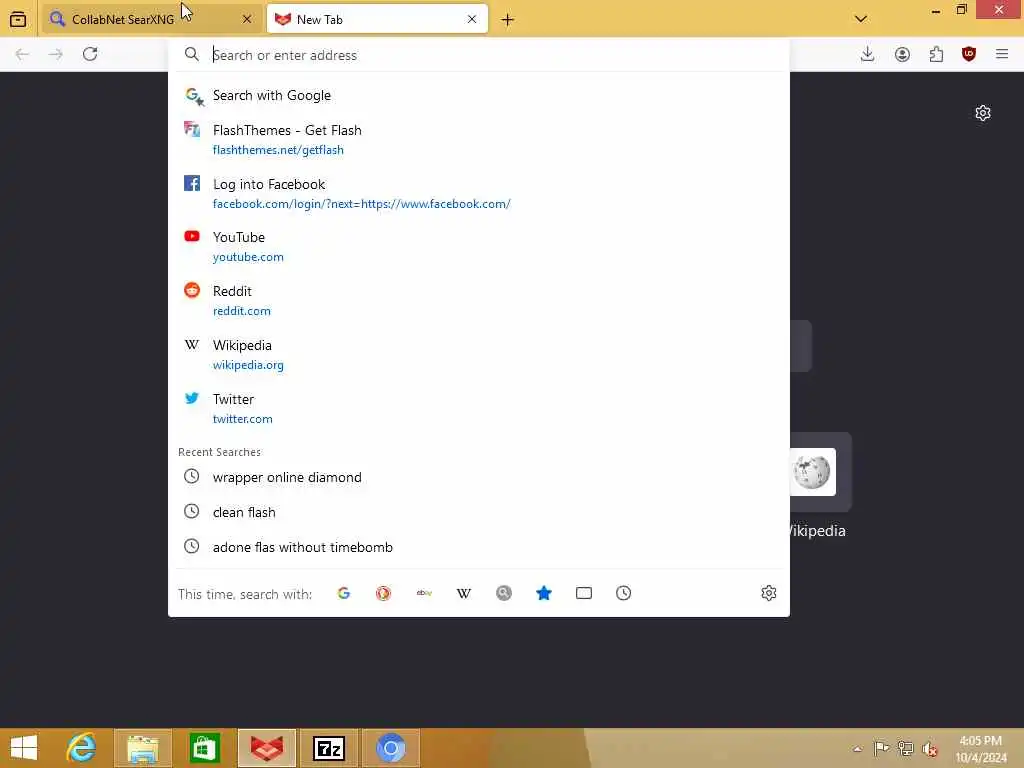
Task: Click the reddit.com URL text
Action: pos(242,312)
